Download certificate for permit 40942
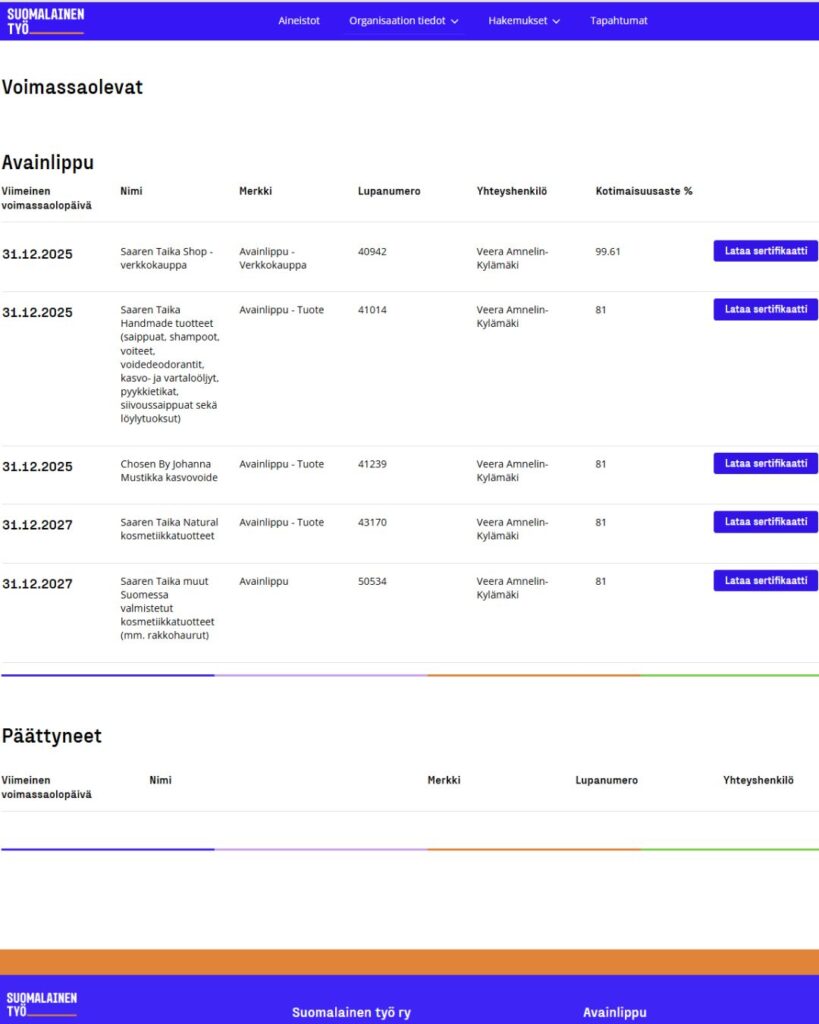819x1024 pixels. tap(765, 251)
